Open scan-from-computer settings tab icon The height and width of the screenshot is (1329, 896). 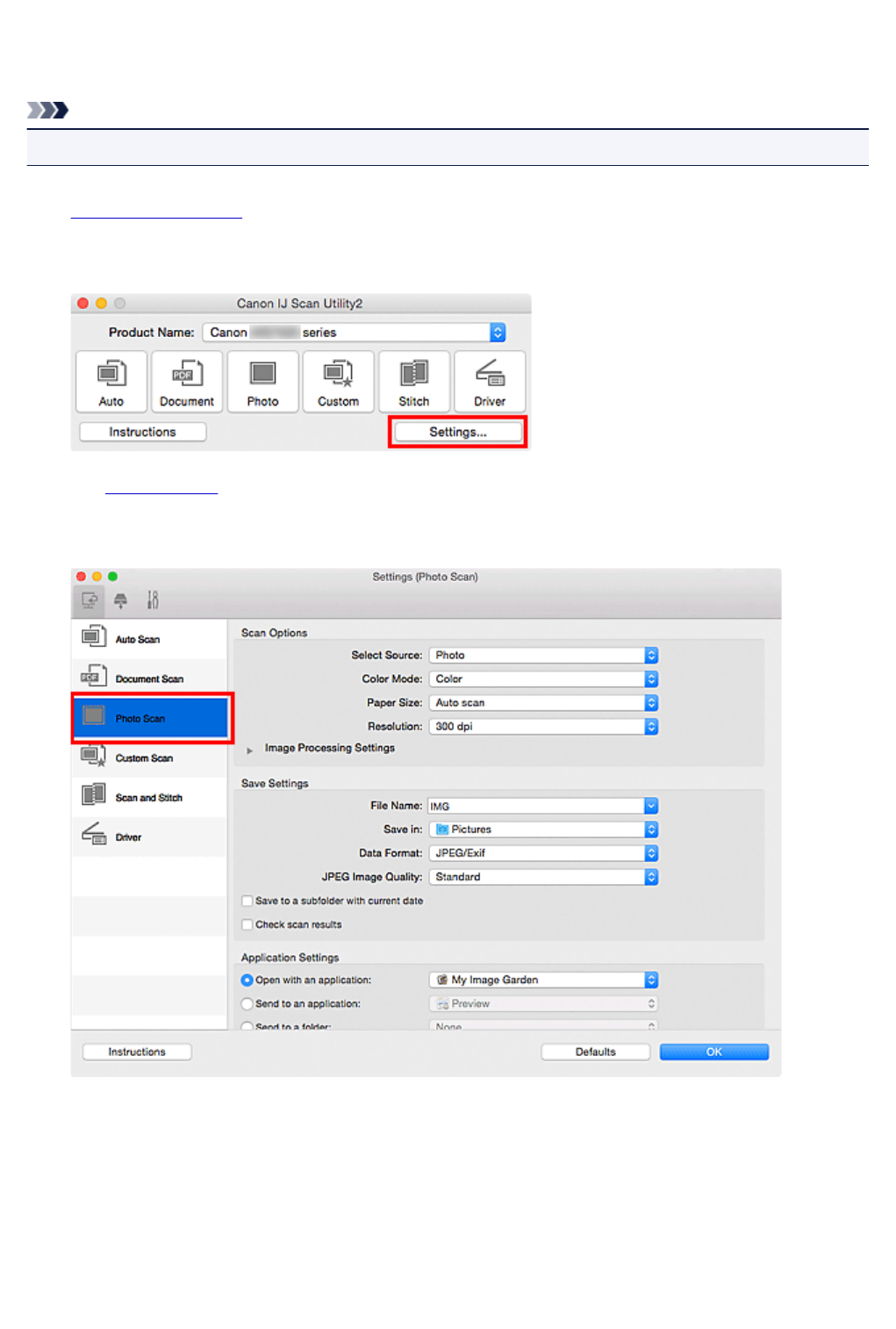click(89, 600)
